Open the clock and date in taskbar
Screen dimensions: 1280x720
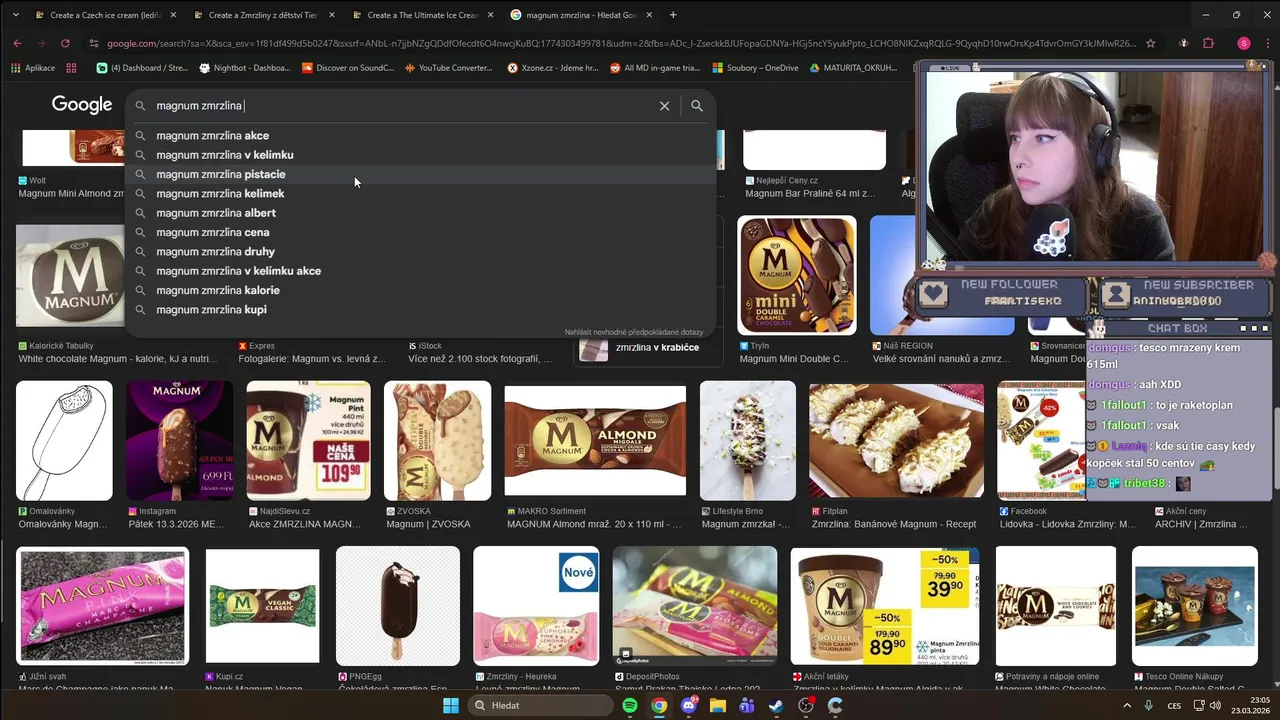coord(1252,706)
